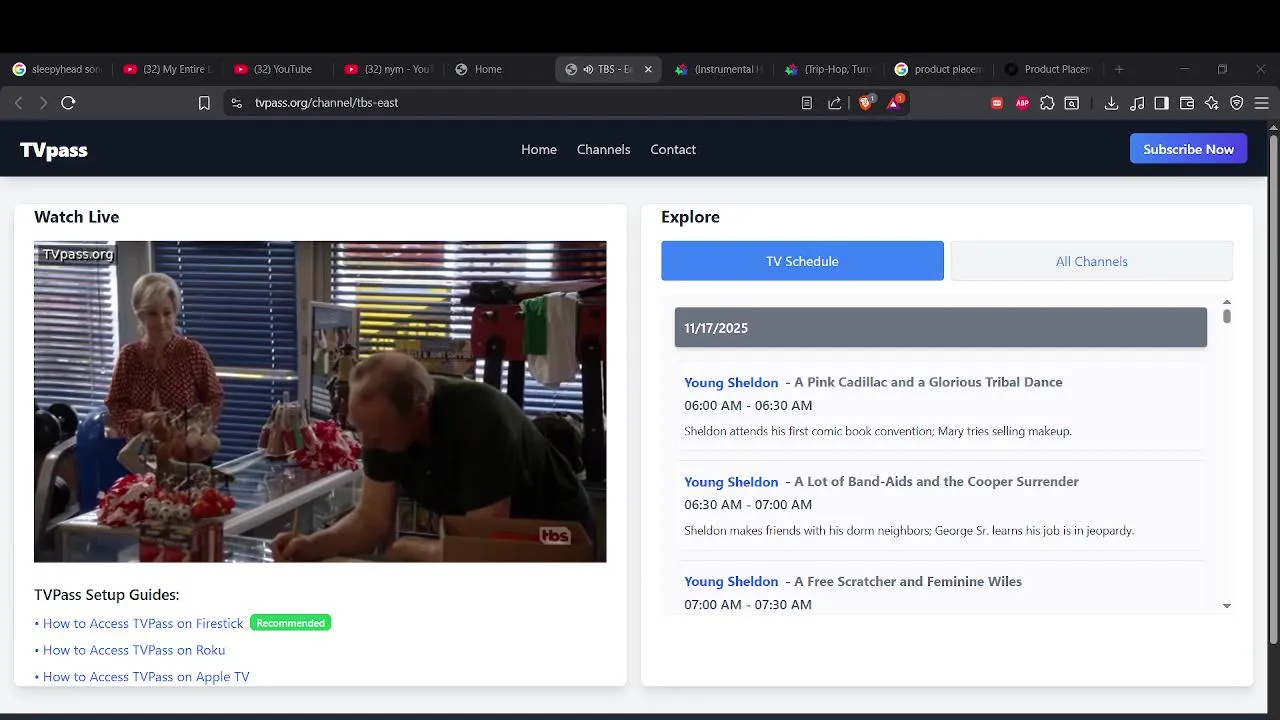This screenshot has width=1280, height=720.
Task: Open Brave Shields lion icon
Action: tap(866, 102)
